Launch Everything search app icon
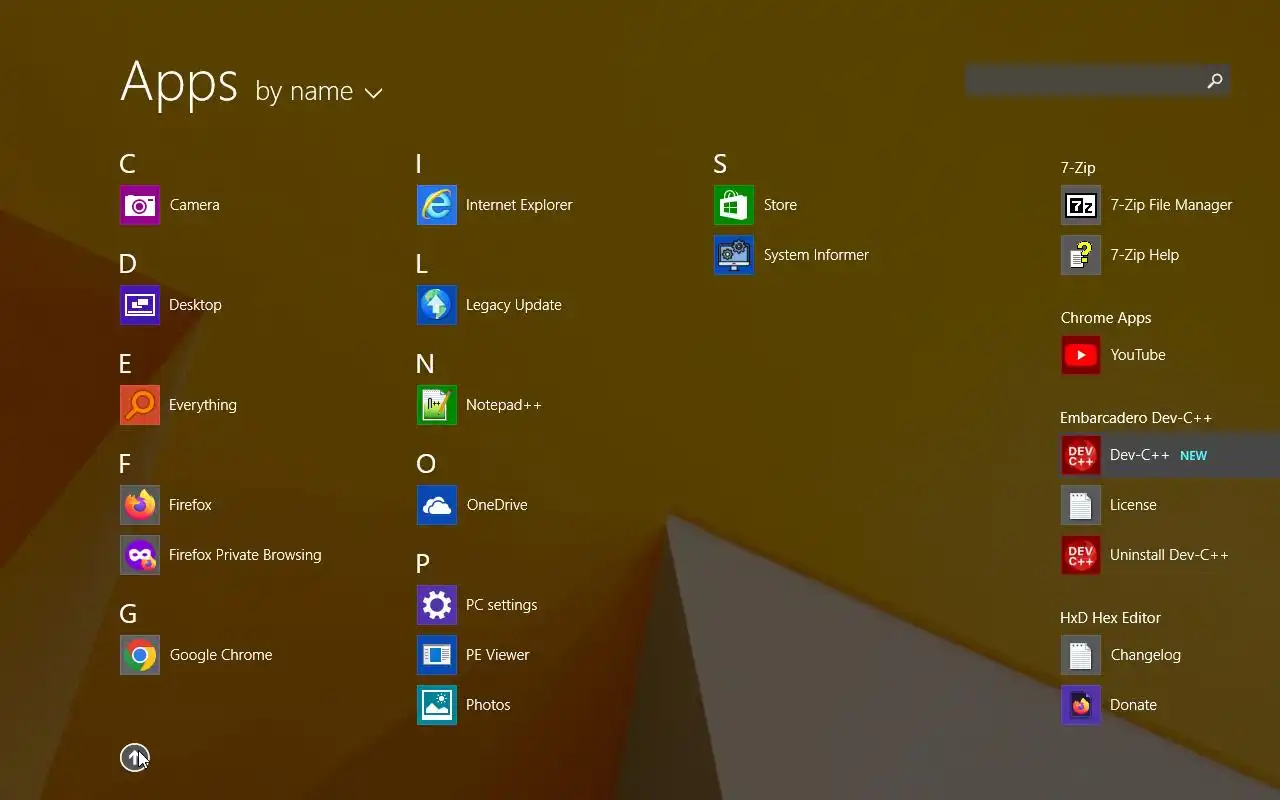Screen dimensions: 1280x800 (140, 405)
